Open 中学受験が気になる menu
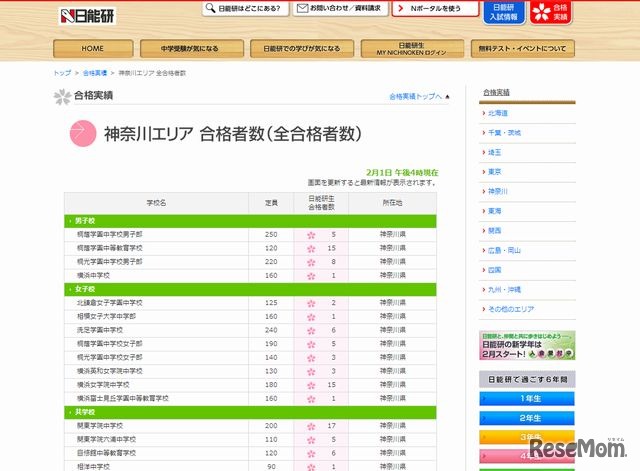Image resolution: width=640 pixels, height=471 pixels. (x=192, y=49)
